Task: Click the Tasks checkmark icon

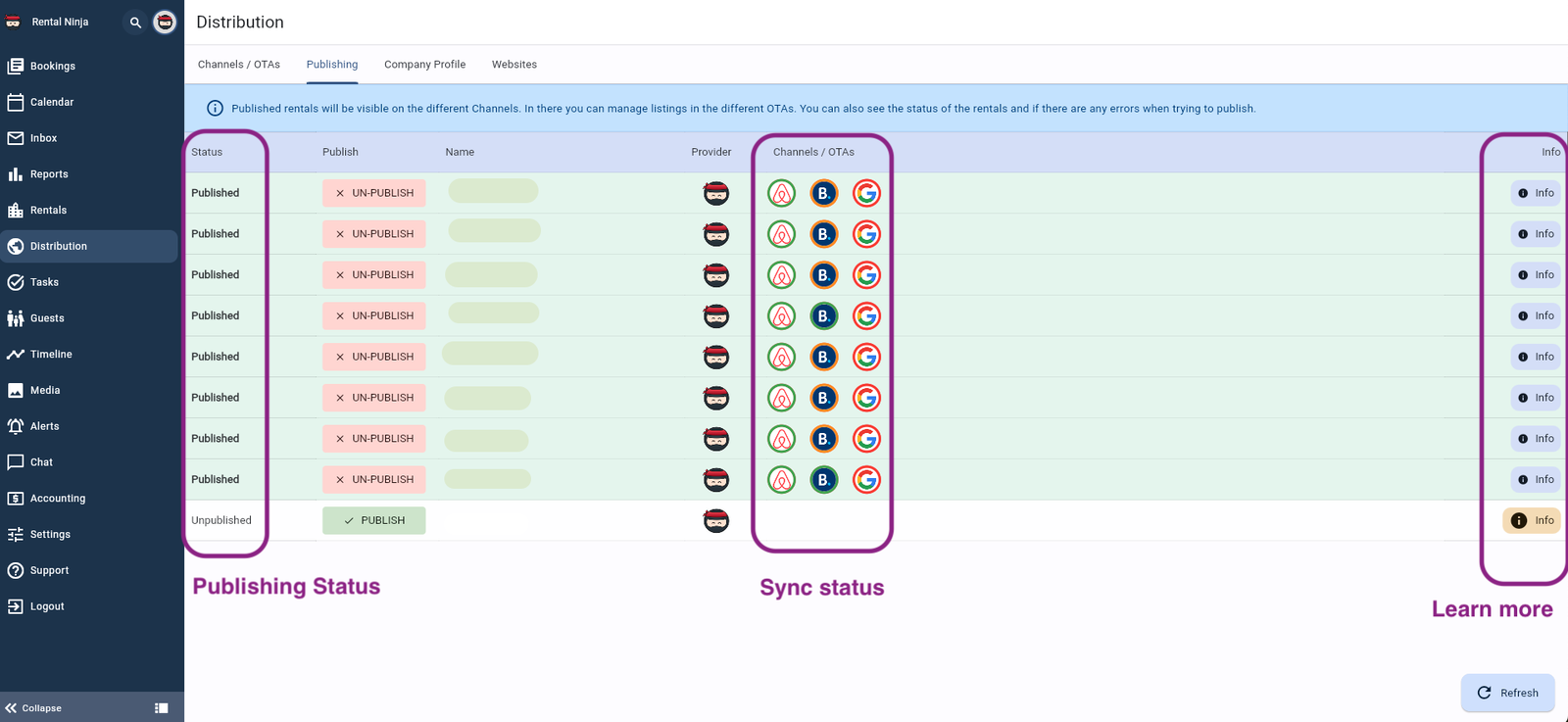Action: (16, 282)
